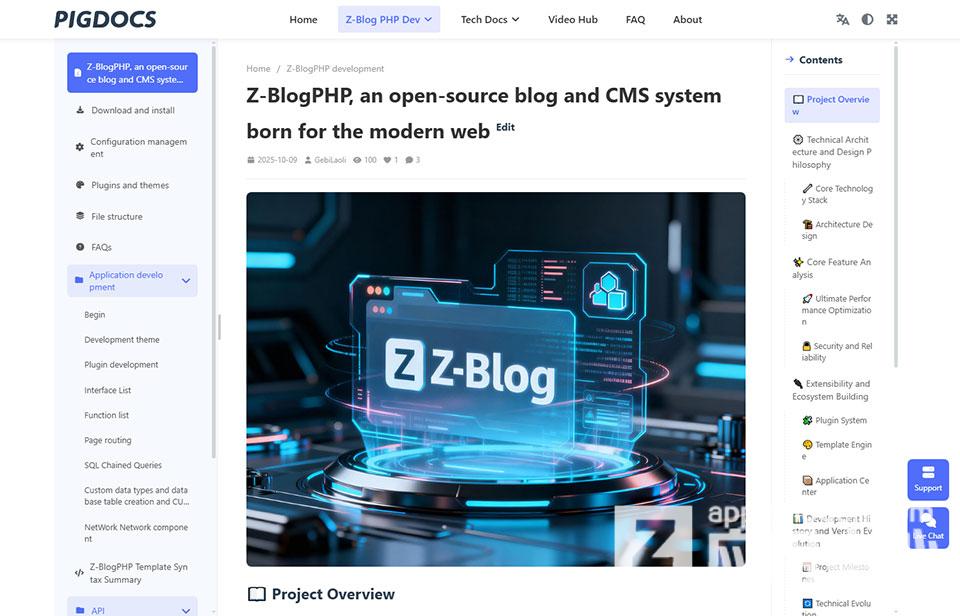960x616 pixels.
Task: Open the Support floating button
Action: (927, 478)
